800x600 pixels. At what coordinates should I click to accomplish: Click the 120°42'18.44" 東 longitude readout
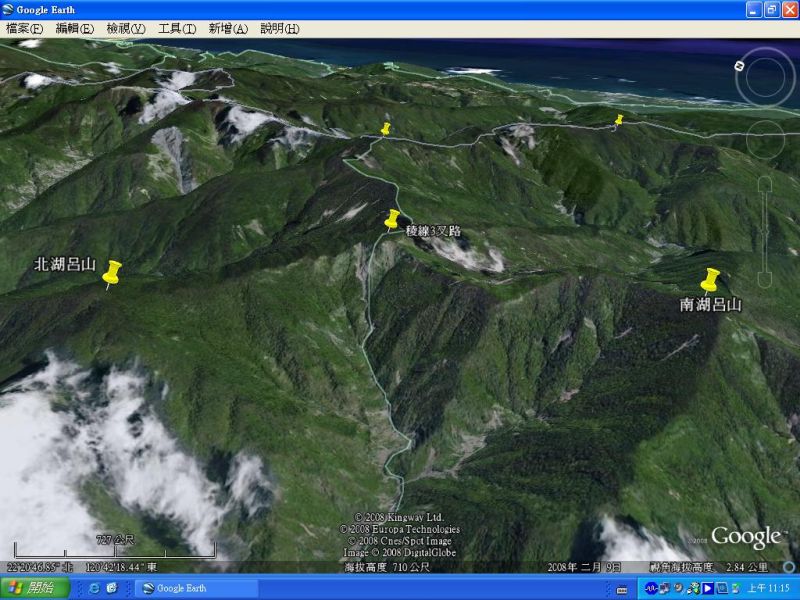tap(121, 567)
